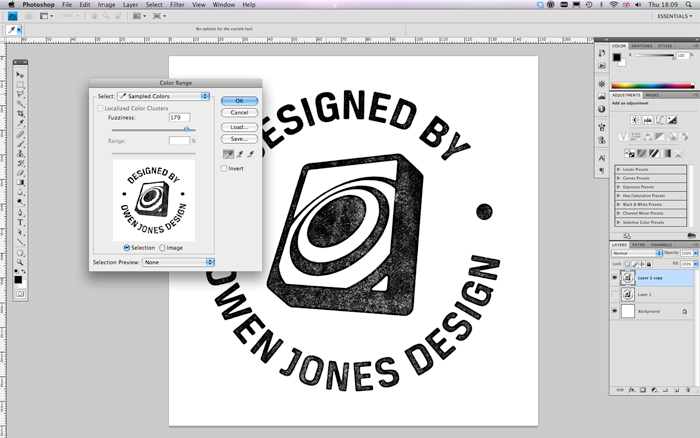This screenshot has height=438, width=700.
Task: Select the Dodge tool
Action: point(20,202)
